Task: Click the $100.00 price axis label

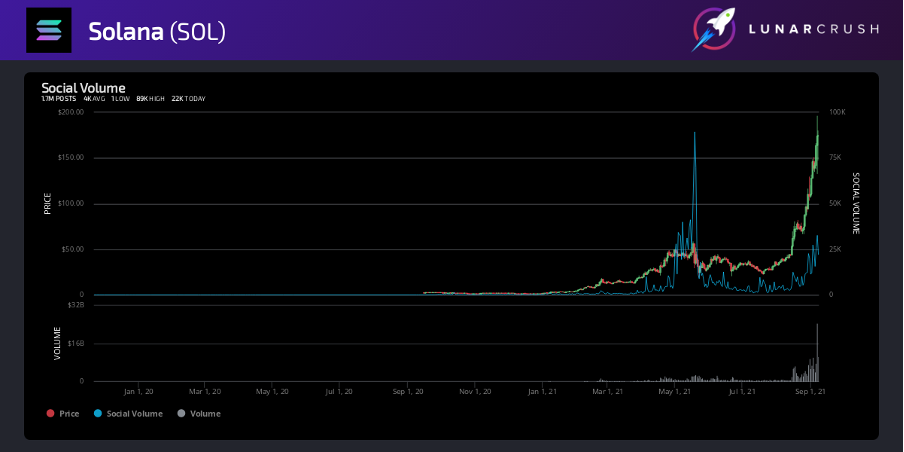Action: [x=71, y=204]
